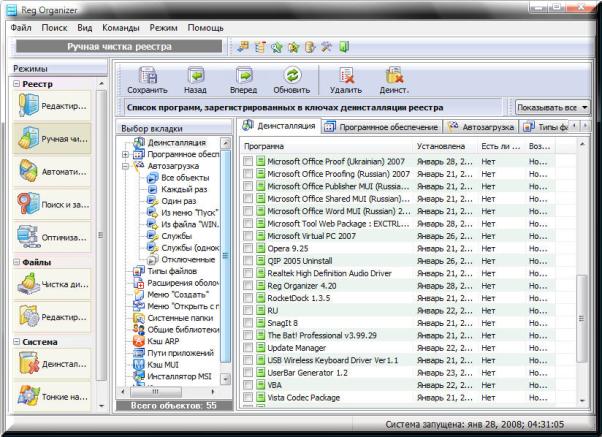Open the Команды menu
This screenshot has width=602, height=437.
point(120,28)
